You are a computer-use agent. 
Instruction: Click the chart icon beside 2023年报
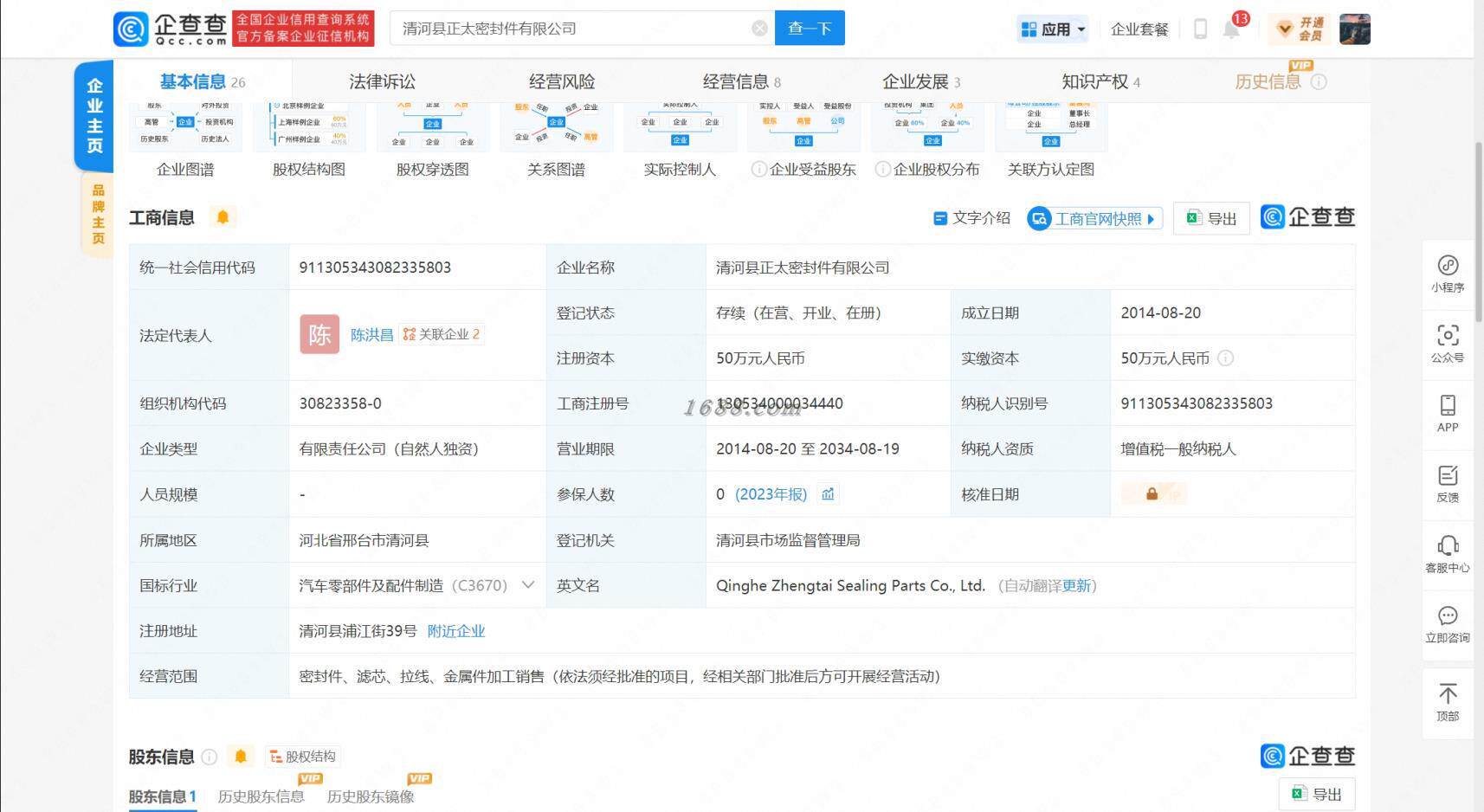[x=828, y=494]
